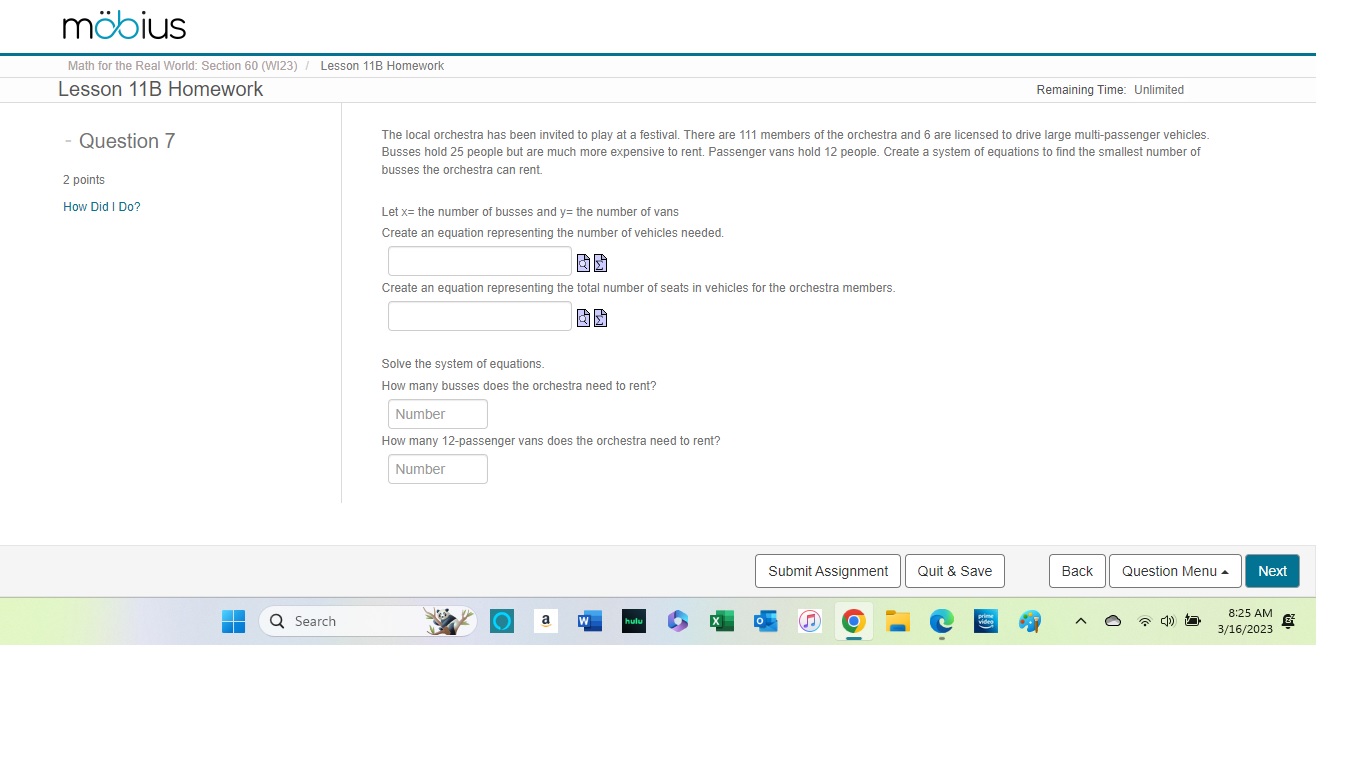Click the Remaining Time: Unlimited label
The height and width of the screenshot is (768, 1366).
tap(1110, 90)
